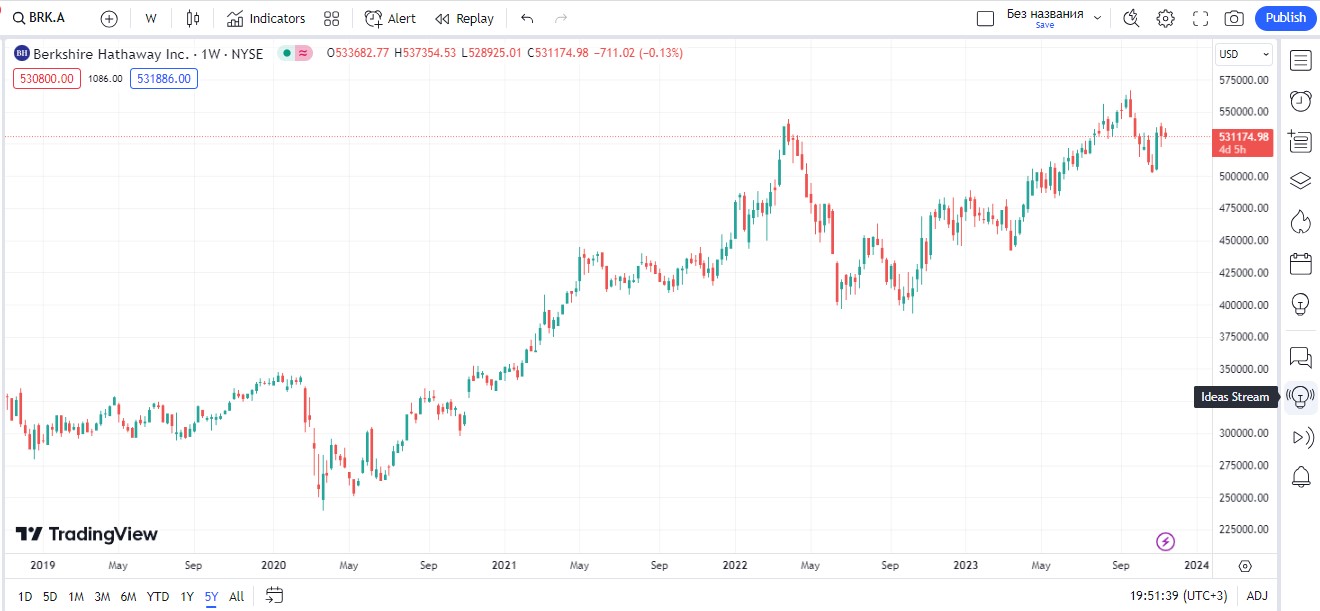Select the All time range tab

236,596
